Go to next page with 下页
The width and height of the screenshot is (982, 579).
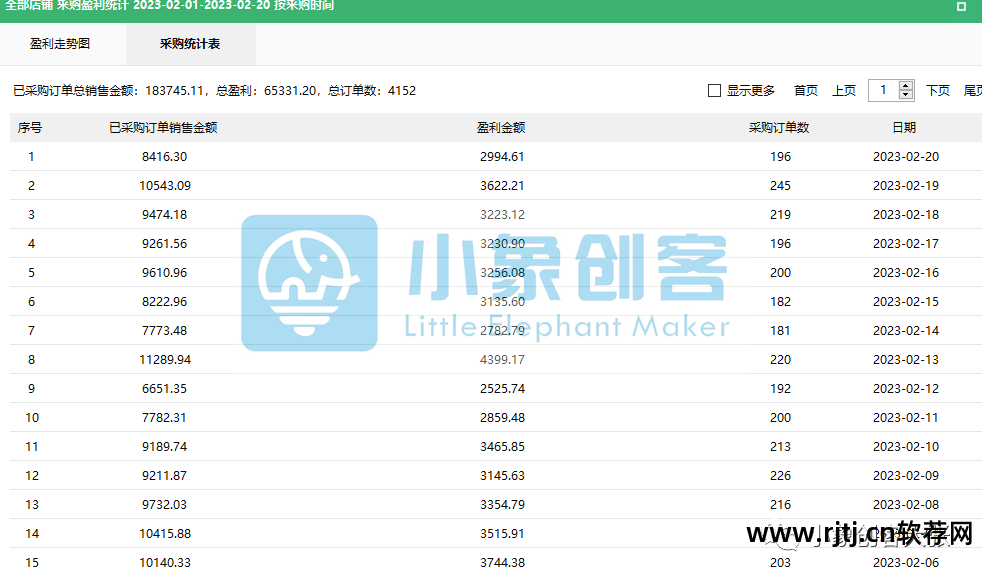coord(938,91)
